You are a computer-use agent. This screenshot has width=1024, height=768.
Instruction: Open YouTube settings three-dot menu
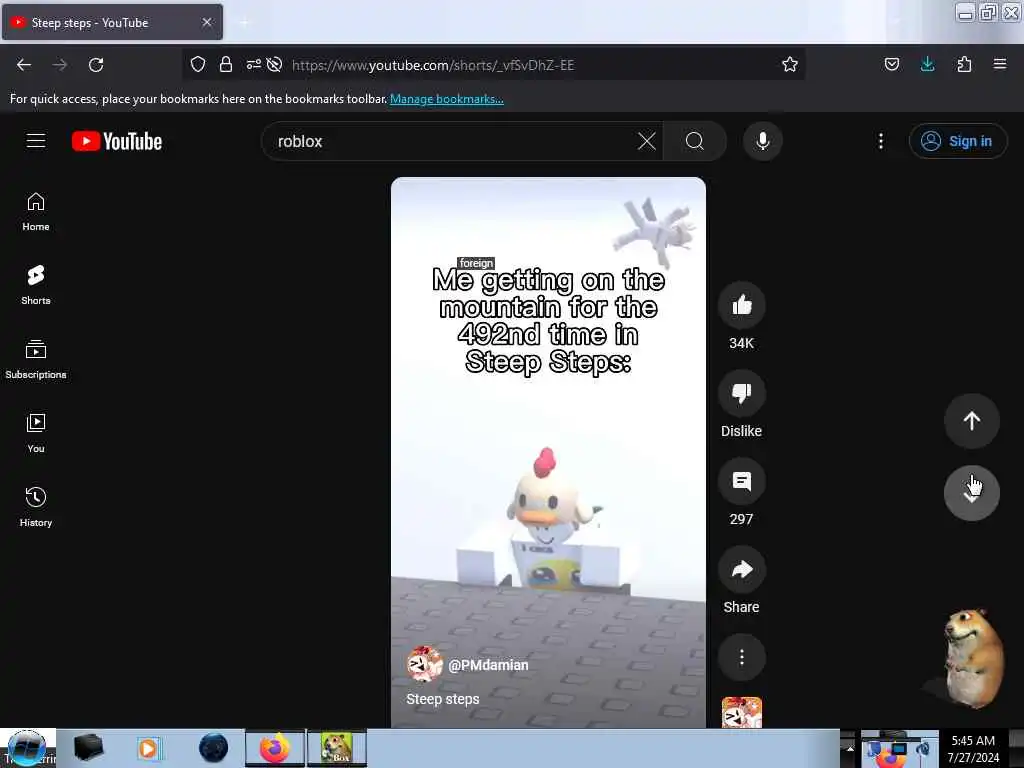pos(881,141)
